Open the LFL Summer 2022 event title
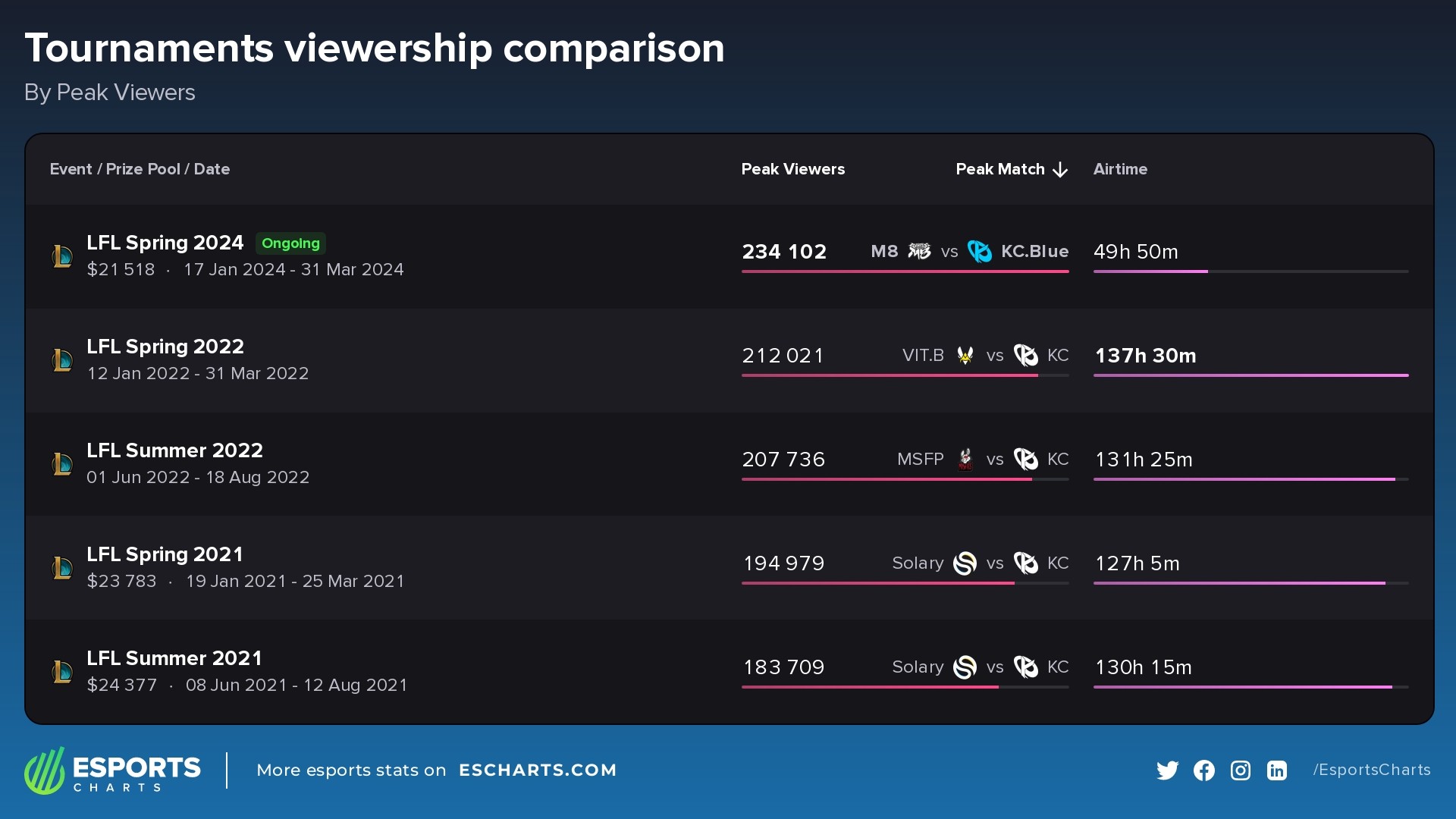This screenshot has width=1456, height=819. pyautogui.click(x=174, y=450)
